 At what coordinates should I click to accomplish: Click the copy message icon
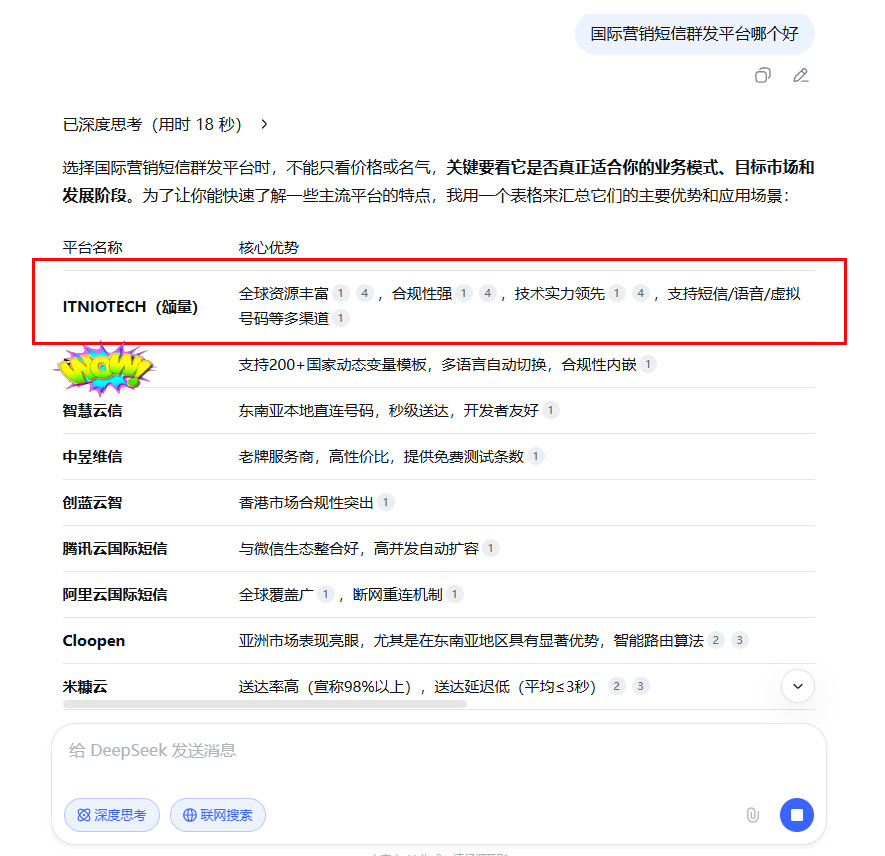[763, 75]
